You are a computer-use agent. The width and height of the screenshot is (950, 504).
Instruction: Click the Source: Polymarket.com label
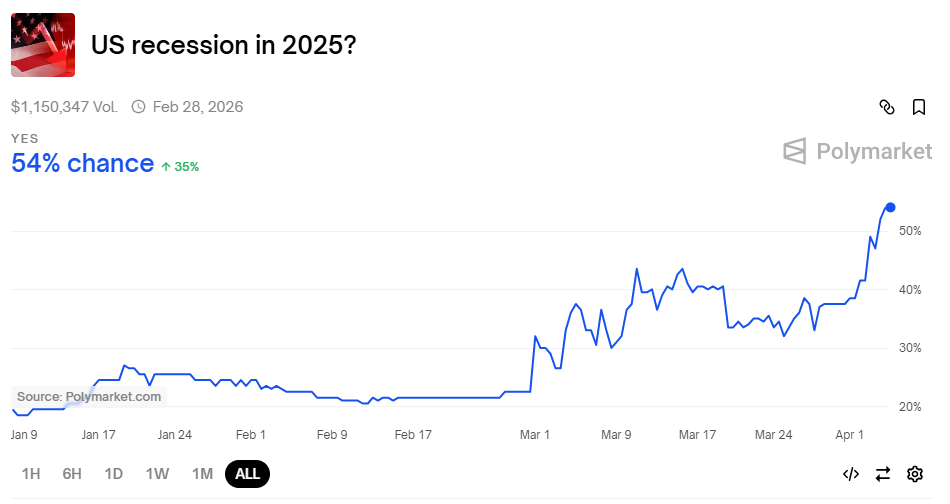[89, 397]
